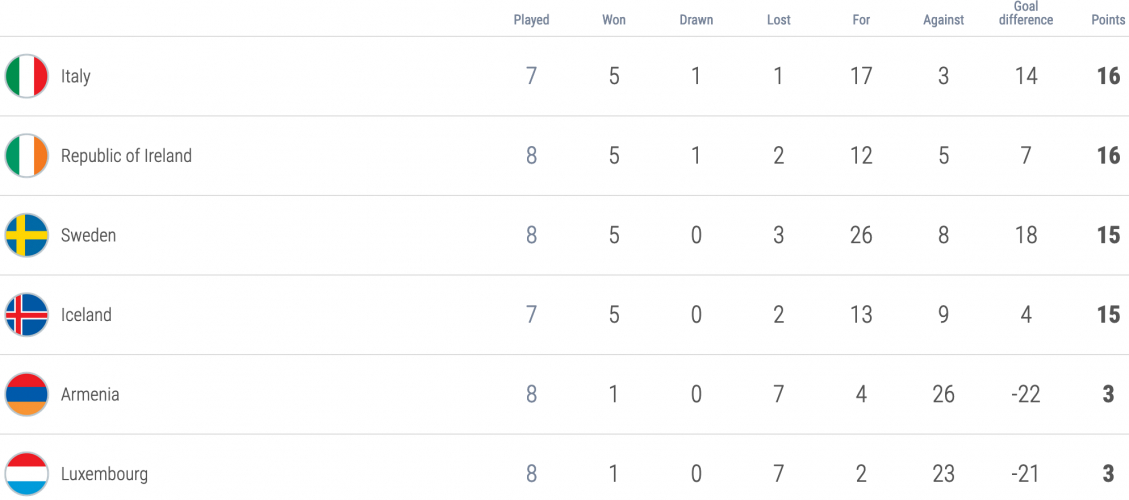The width and height of the screenshot is (1129, 500).
Task: Open the Italy team link
Action: pyautogui.click(x=76, y=76)
